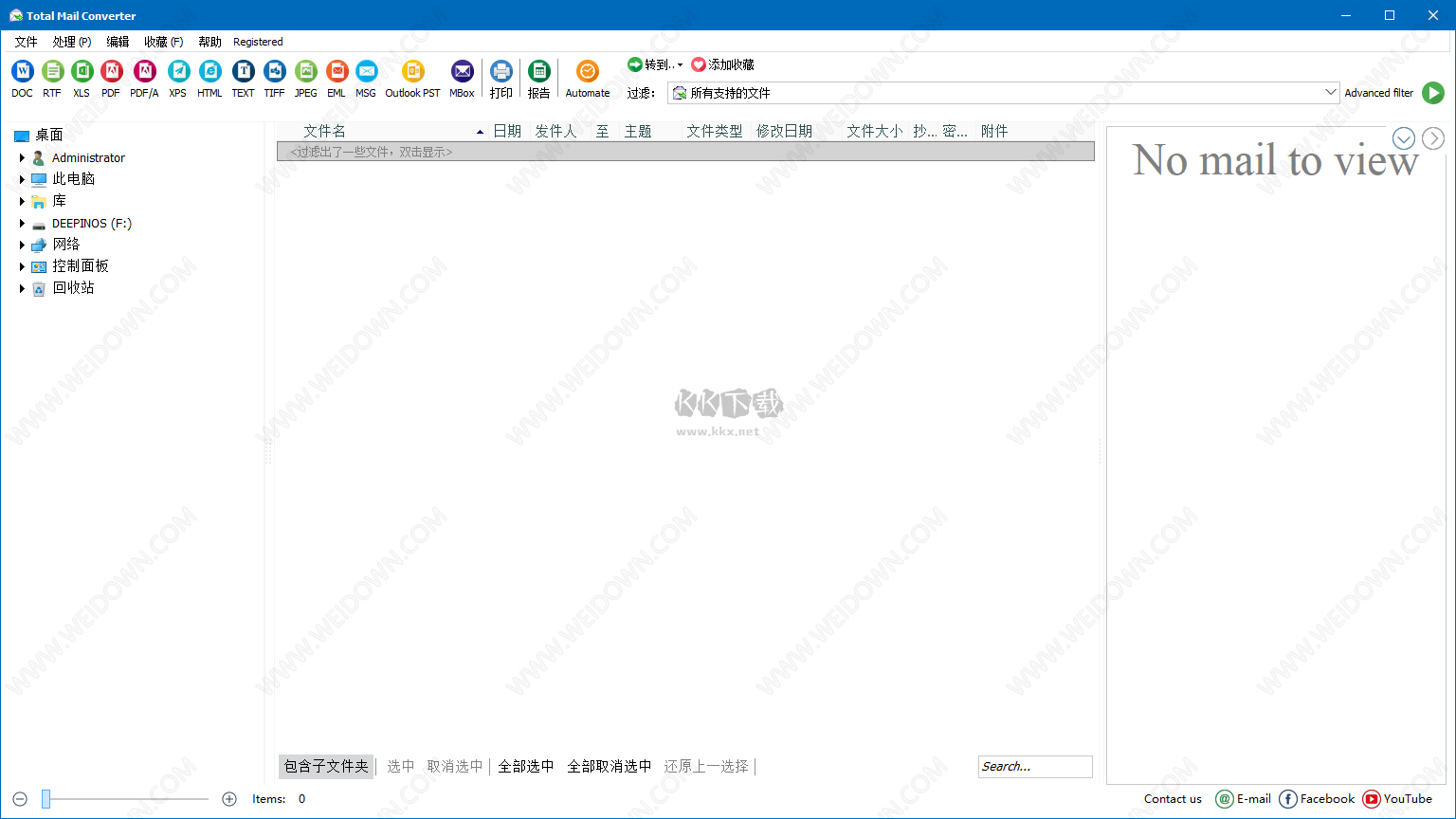The width and height of the screenshot is (1456, 819).
Task: Click the Outlook PST converter icon
Action: 412,71
